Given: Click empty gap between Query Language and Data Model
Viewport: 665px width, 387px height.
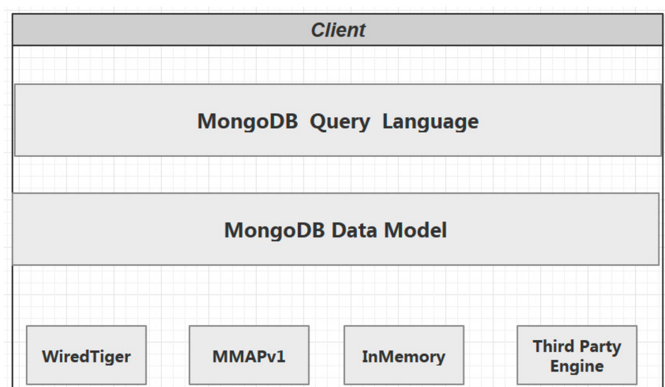Looking at the screenshot, I should (x=338, y=175).
